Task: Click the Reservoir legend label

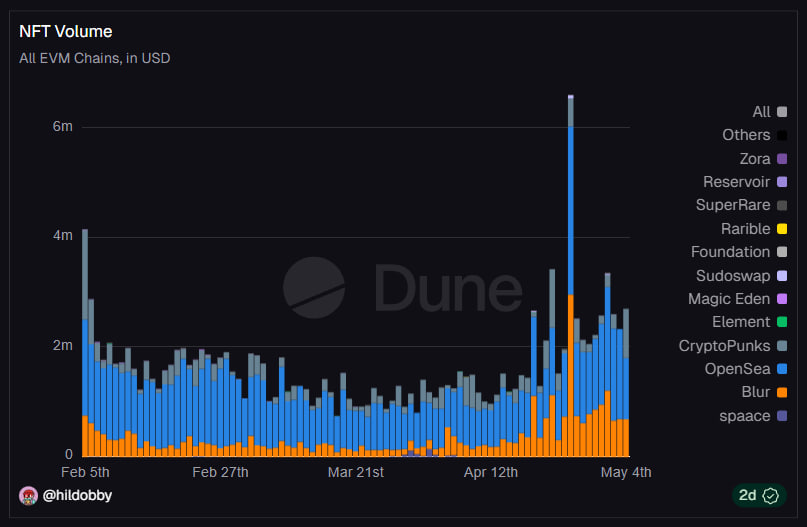Action: pos(736,182)
